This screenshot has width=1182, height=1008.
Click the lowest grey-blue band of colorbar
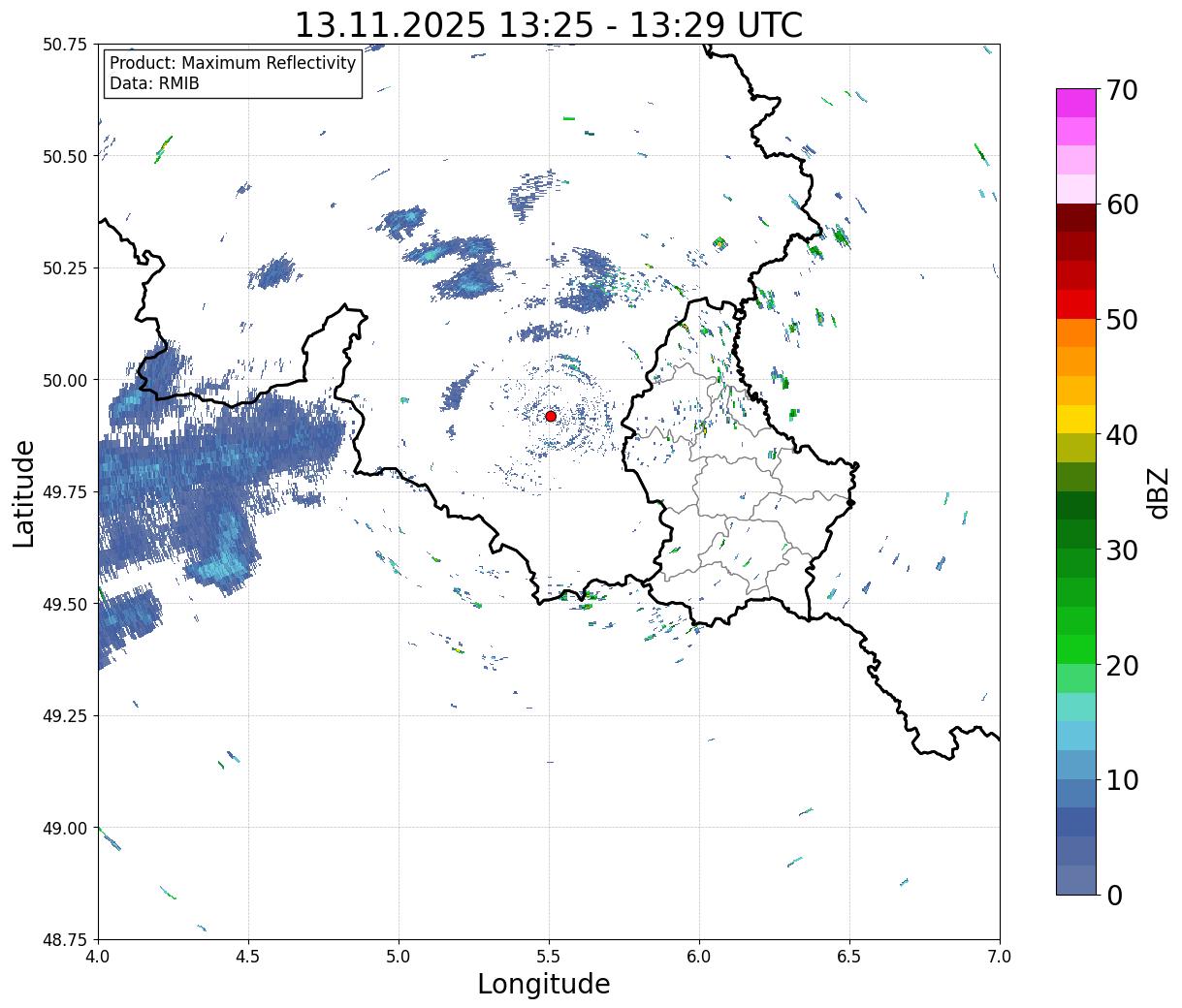pos(1075,879)
